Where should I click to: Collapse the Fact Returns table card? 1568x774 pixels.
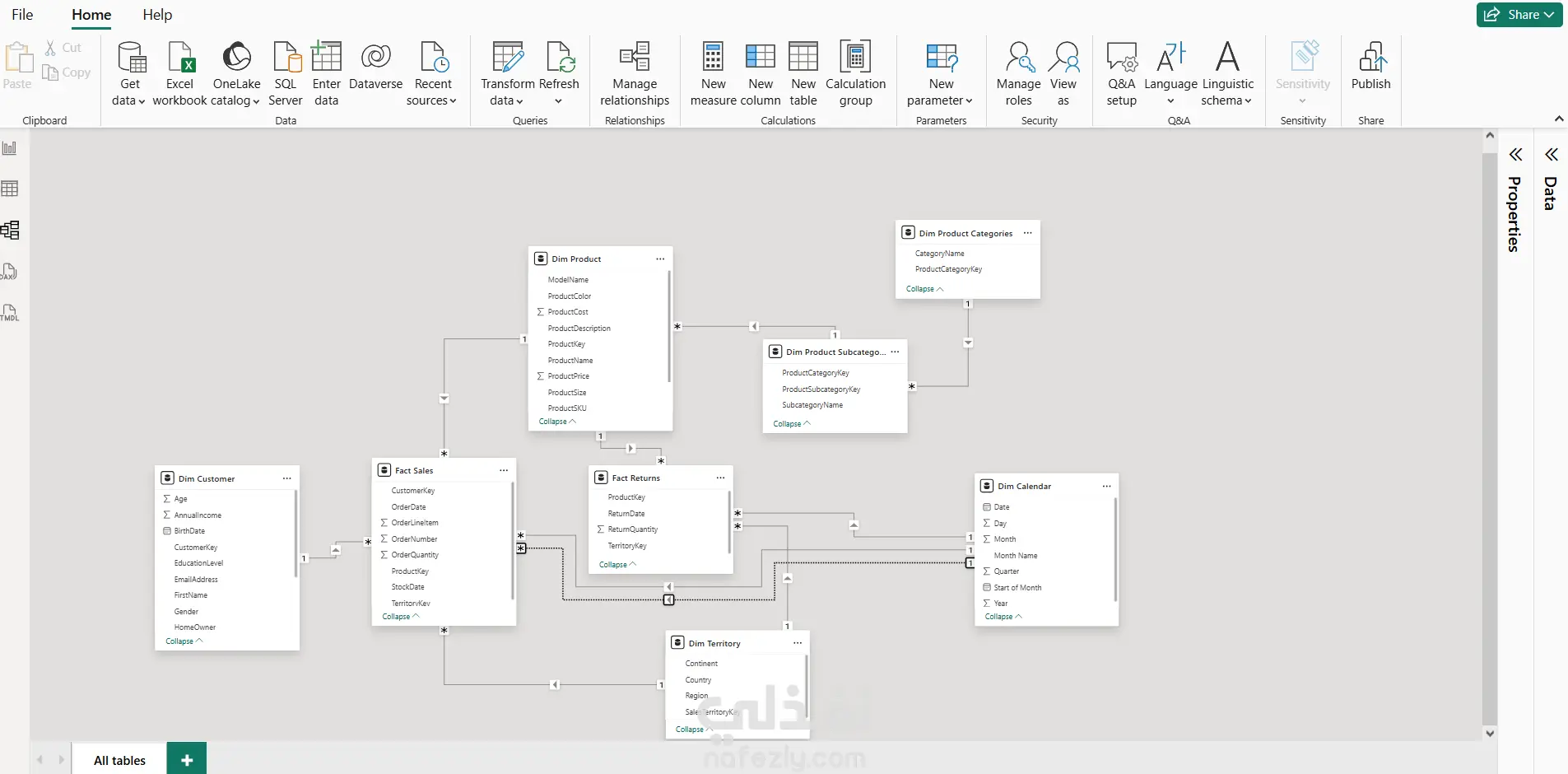617,565
